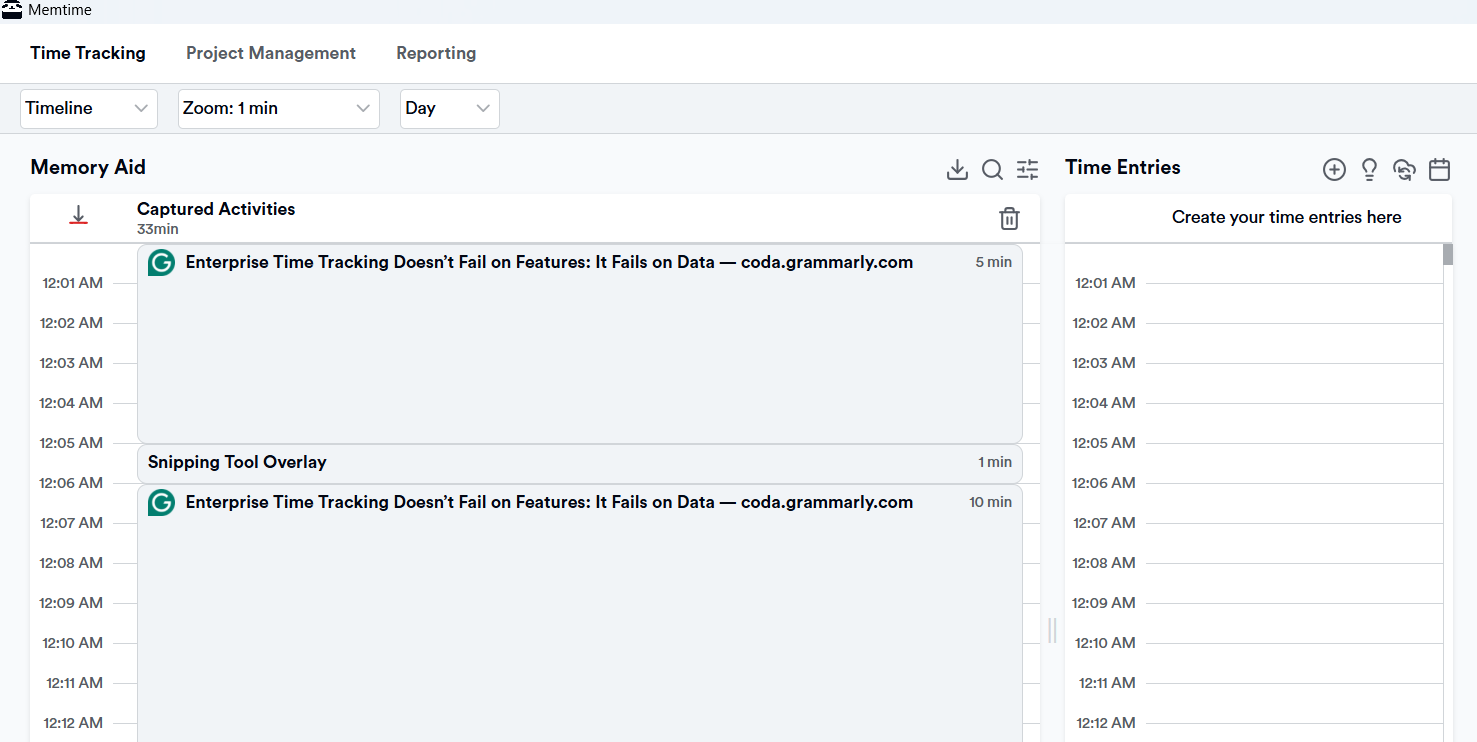
Task: Click the Time Entries vertical scrollbar thumb
Action: (1448, 254)
